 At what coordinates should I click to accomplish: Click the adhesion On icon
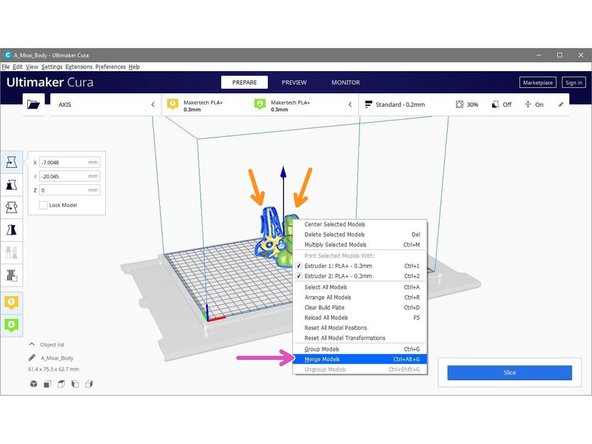tap(528, 104)
